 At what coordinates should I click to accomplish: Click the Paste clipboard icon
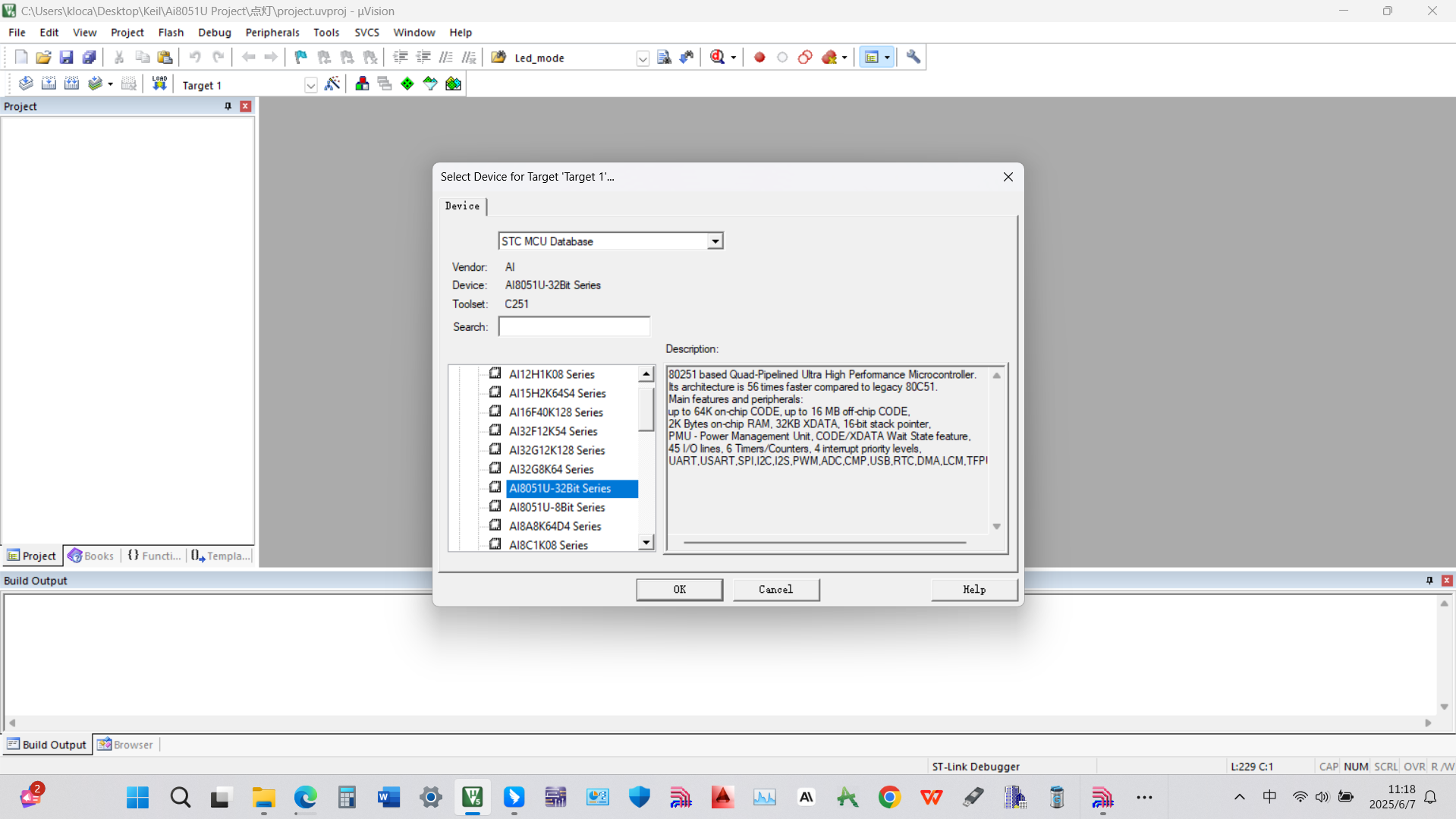(x=165, y=57)
